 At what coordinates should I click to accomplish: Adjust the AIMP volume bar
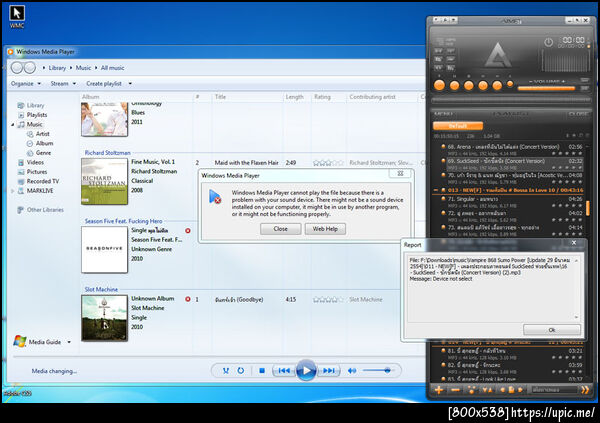tap(546, 88)
